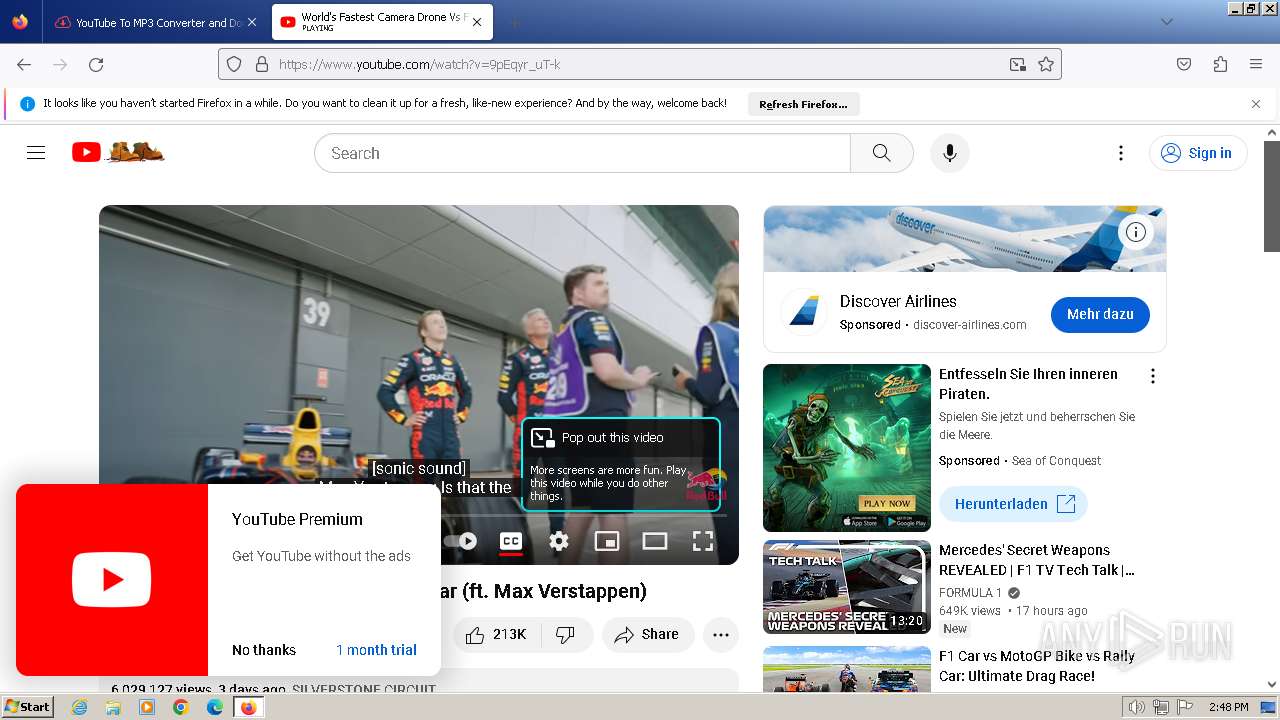Open YouTube settings three-dot menu
The width and height of the screenshot is (1280, 720).
[1121, 153]
